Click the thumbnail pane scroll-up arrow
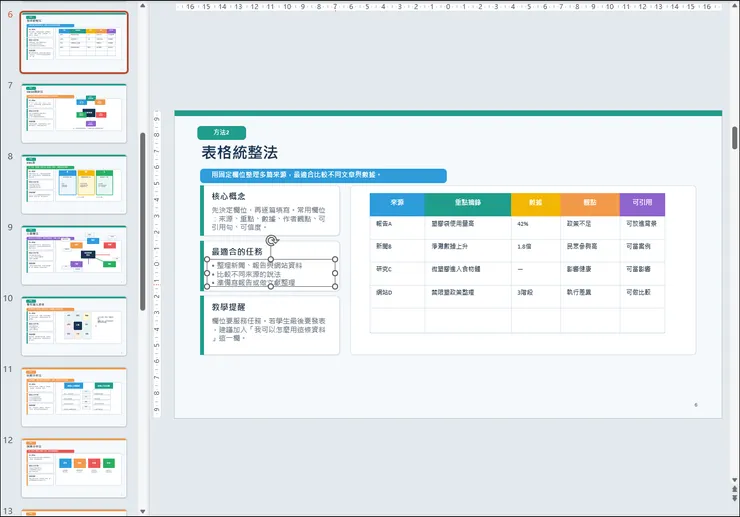This screenshot has width=740, height=517. (x=143, y=6)
